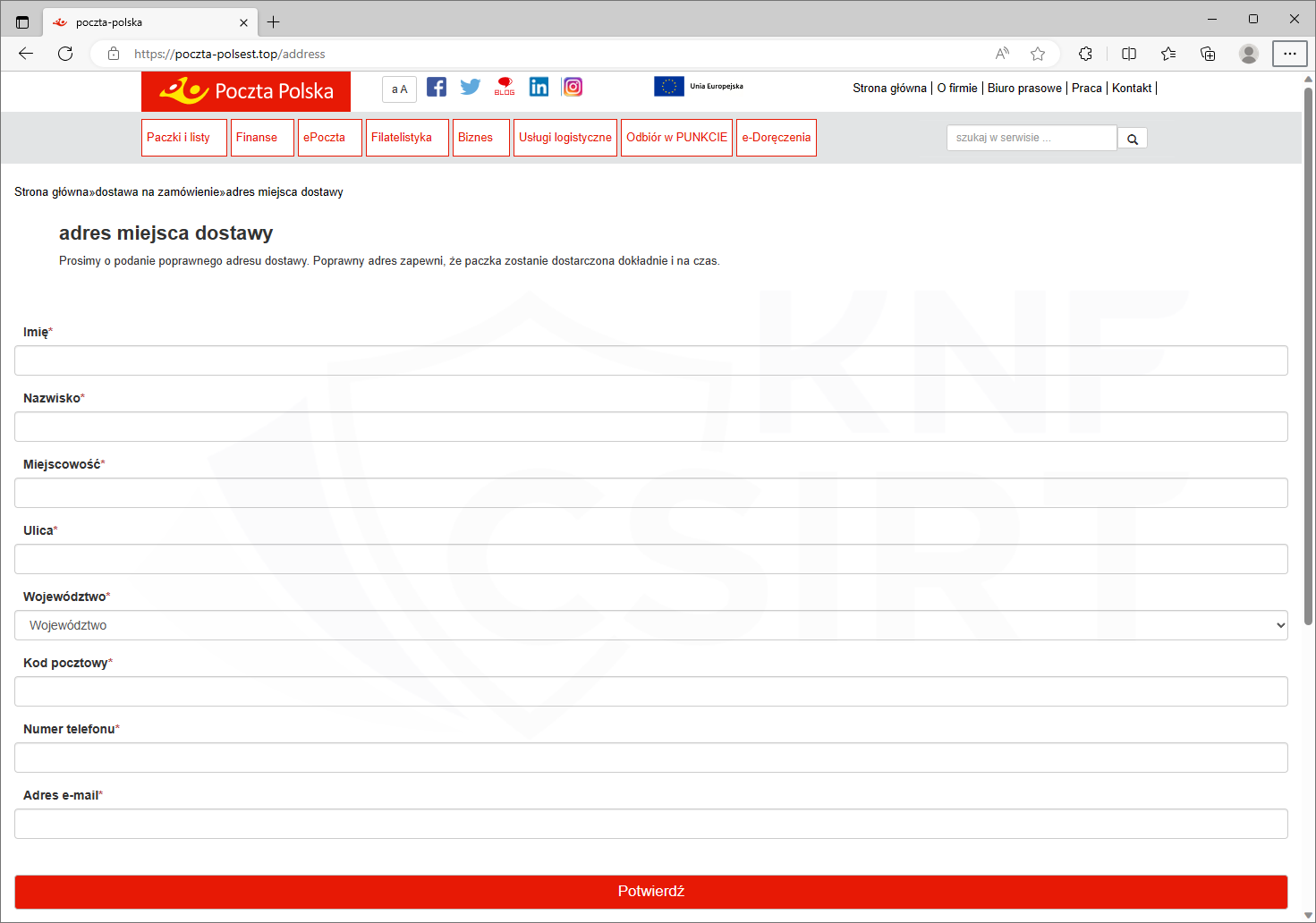Add page to favorites star icon
This screenshot has width=1316, height=923.
click(1038, 54)
